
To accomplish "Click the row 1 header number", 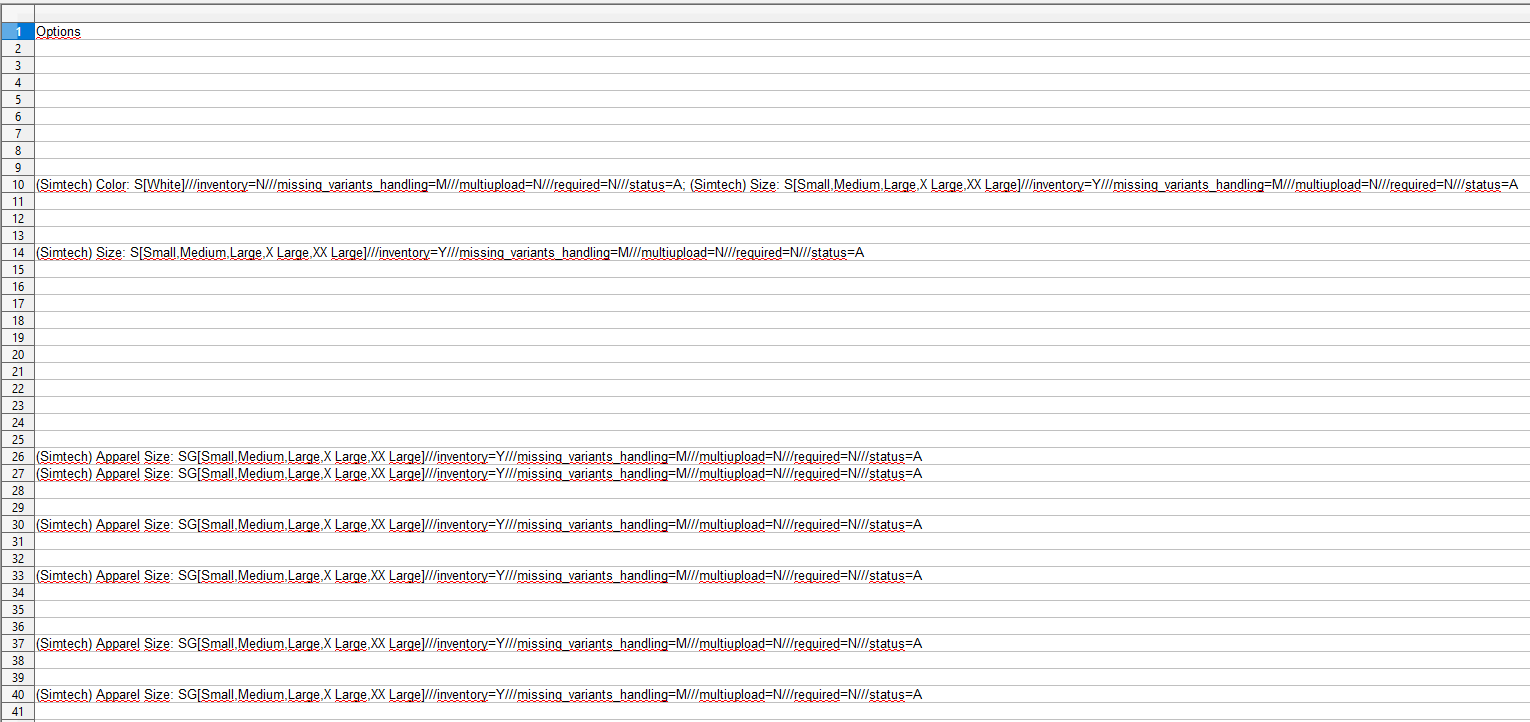I will 17,31.
